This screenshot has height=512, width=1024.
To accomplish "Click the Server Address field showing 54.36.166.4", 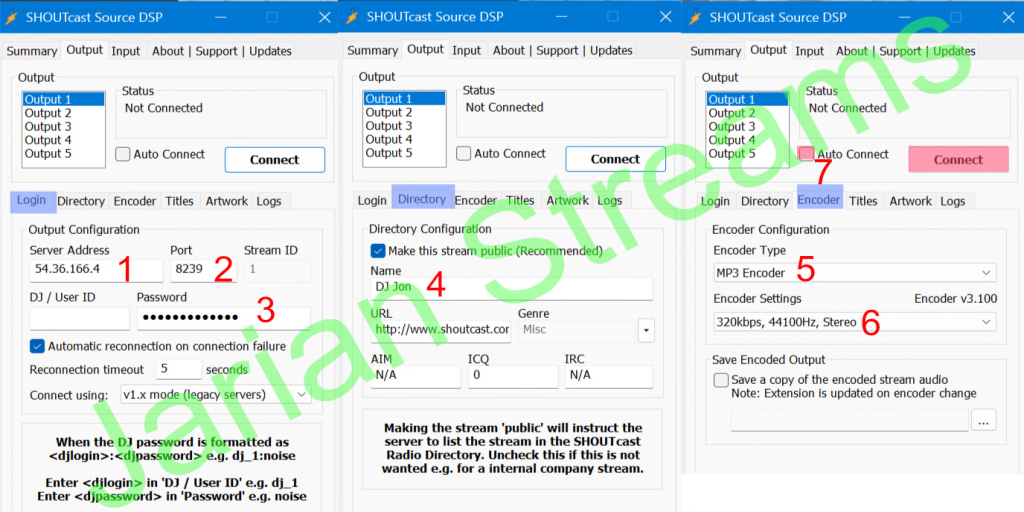I will (95, 271).
